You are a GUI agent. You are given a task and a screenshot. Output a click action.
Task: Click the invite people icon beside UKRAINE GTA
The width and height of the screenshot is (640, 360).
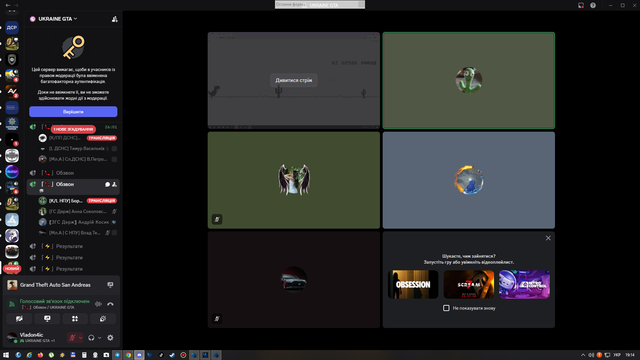click(x=115, y=19)
